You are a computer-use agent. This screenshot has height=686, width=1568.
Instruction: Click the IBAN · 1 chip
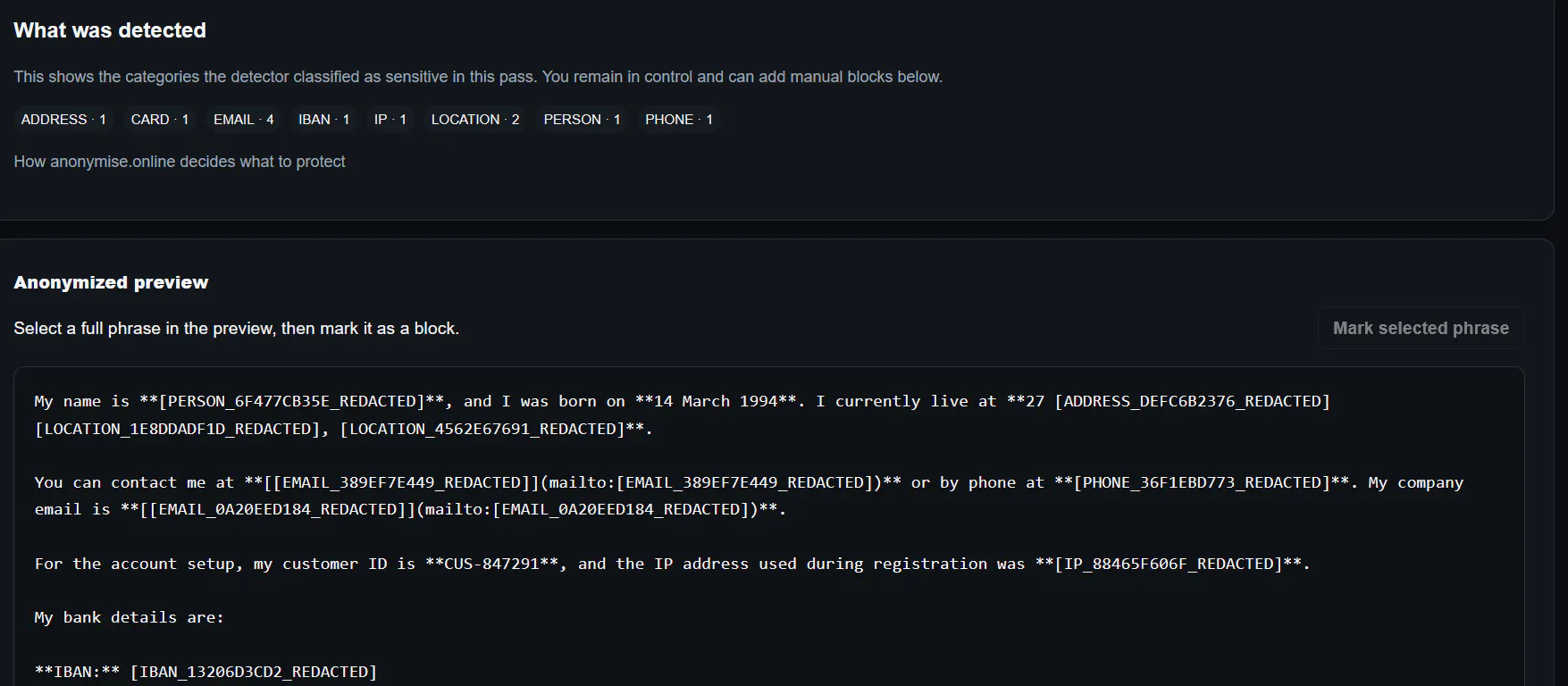coord(324,120)
